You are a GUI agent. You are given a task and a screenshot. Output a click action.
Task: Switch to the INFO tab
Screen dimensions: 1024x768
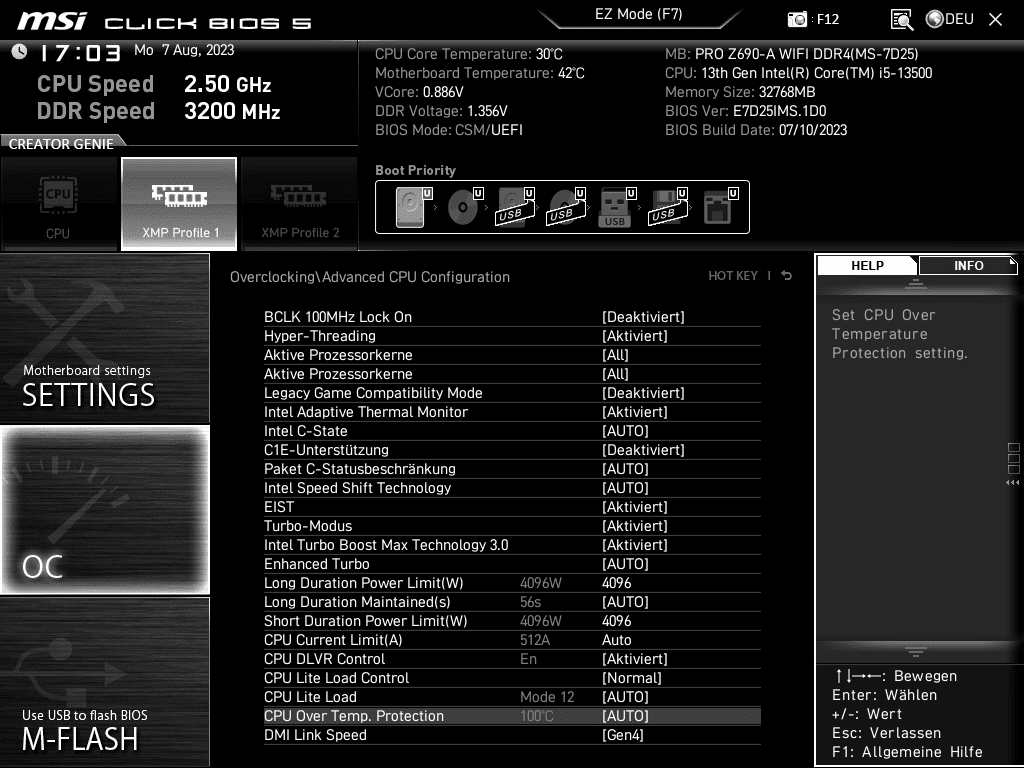(x=968, y=265)
